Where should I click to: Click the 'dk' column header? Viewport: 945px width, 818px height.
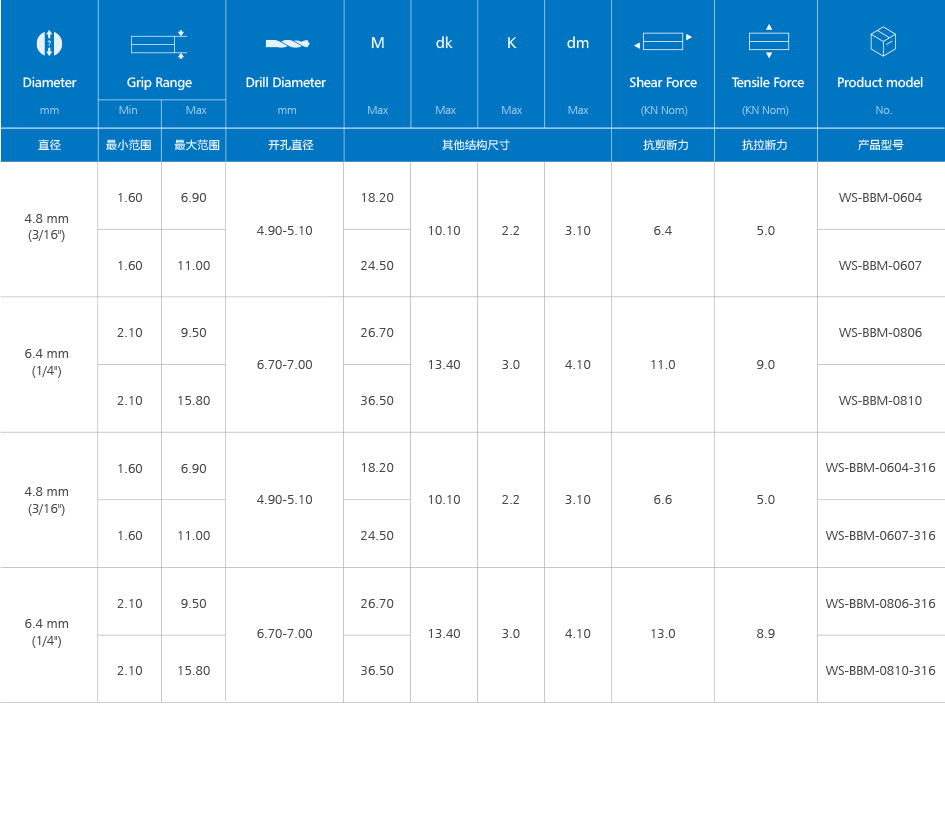444,43
